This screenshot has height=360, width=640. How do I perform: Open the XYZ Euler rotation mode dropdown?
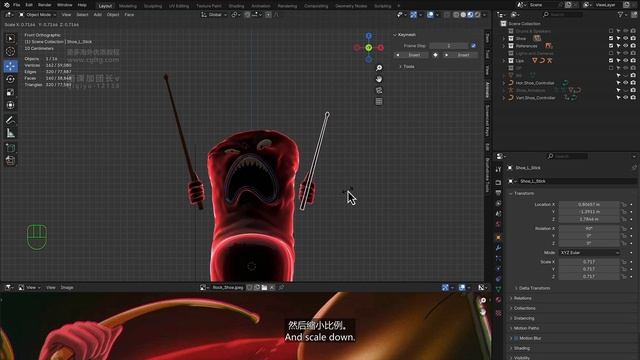click(589, 253)
